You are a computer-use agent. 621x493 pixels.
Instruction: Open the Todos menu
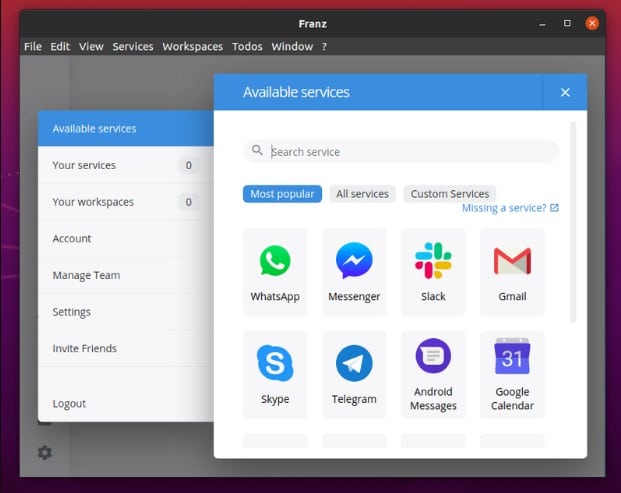[x=247, y=47]
